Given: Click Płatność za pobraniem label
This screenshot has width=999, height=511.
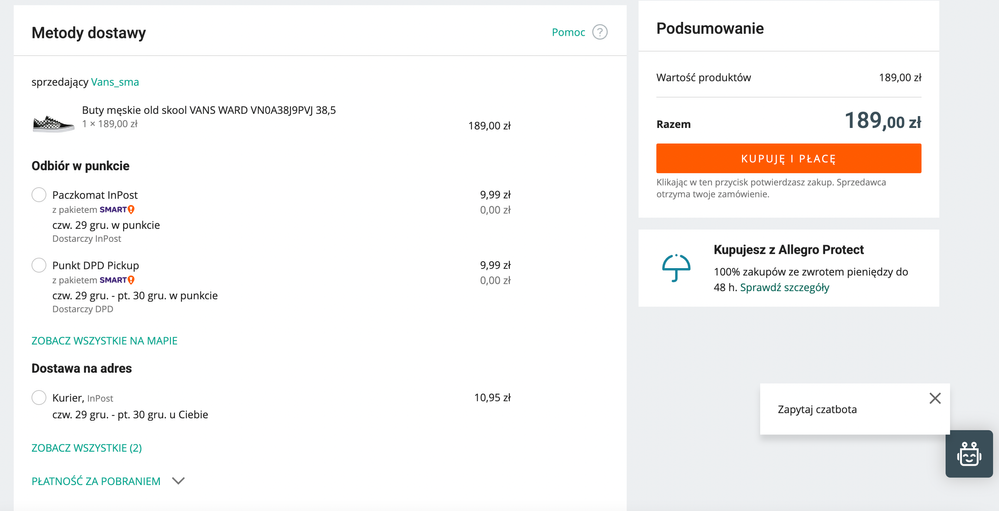Looking at the screenshot, I should point(96,481).
